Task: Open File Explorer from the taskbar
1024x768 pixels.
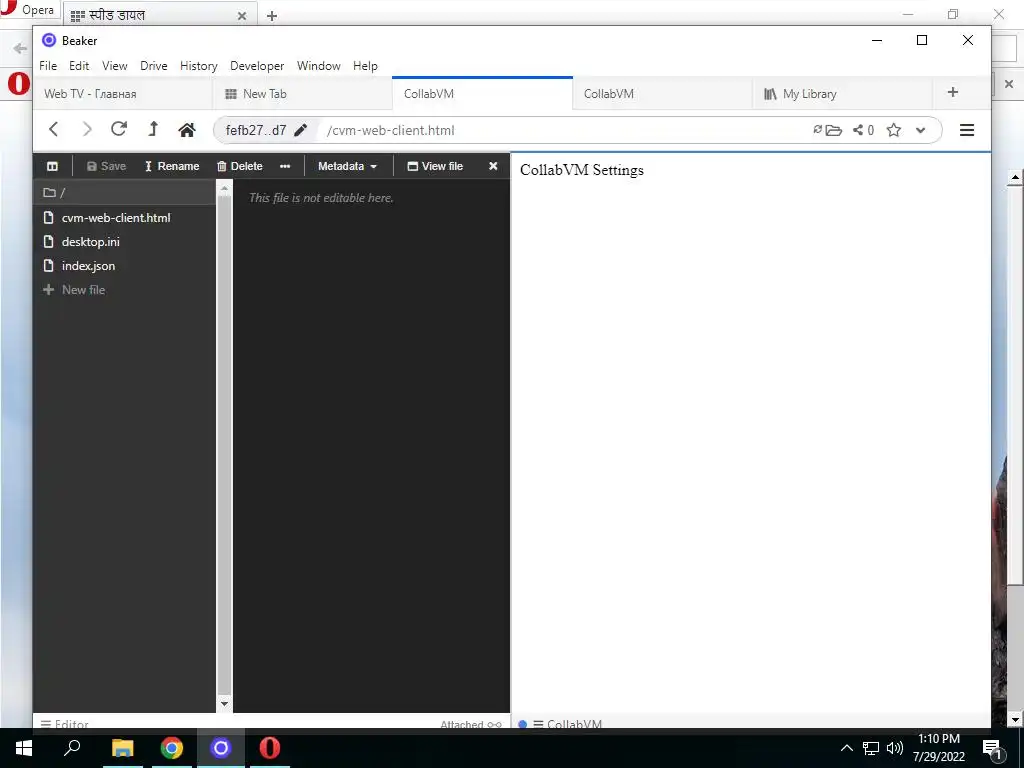Action: [122, 748]
